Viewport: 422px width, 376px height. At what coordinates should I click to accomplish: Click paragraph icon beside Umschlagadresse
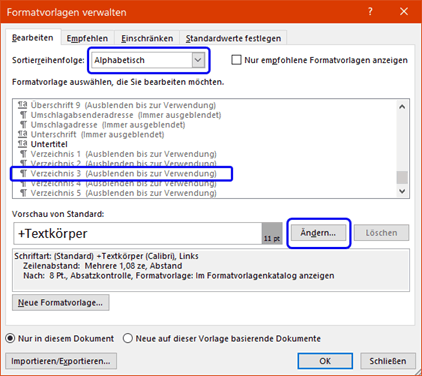(23, 125)
